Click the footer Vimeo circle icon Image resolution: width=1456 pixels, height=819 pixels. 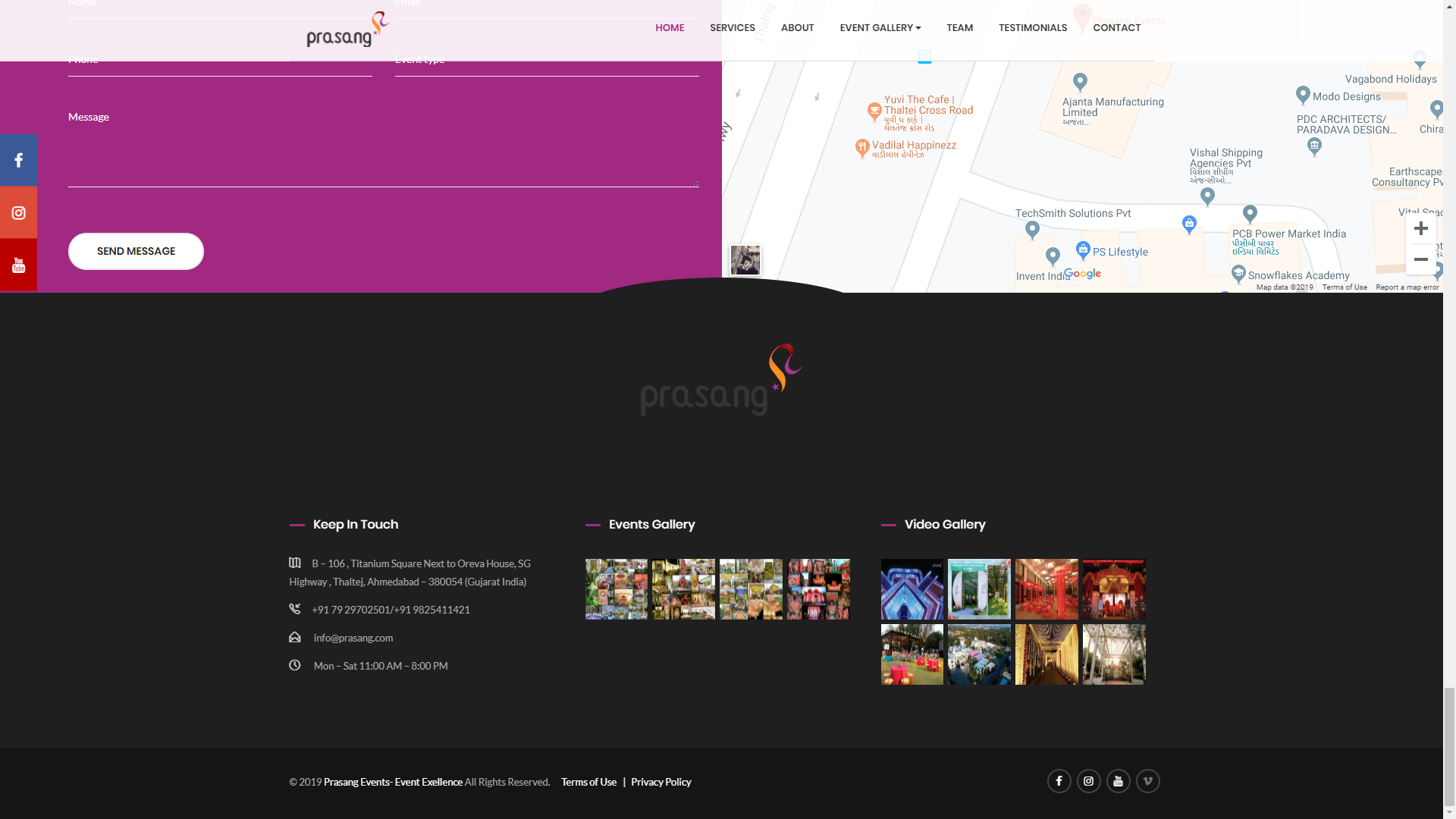pos(1147,781)
